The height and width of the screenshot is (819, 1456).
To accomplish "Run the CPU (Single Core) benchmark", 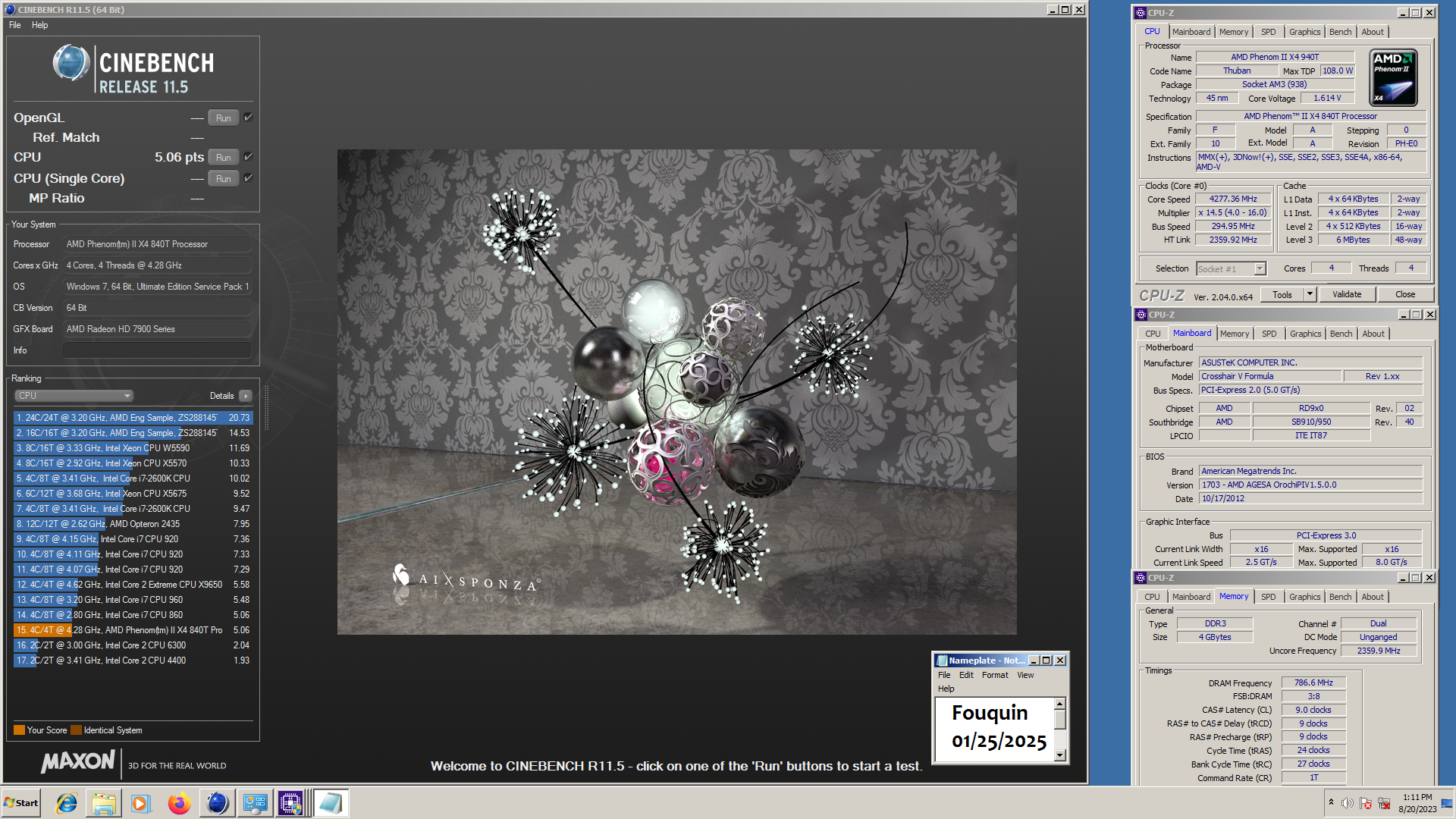I will (223, 178).
